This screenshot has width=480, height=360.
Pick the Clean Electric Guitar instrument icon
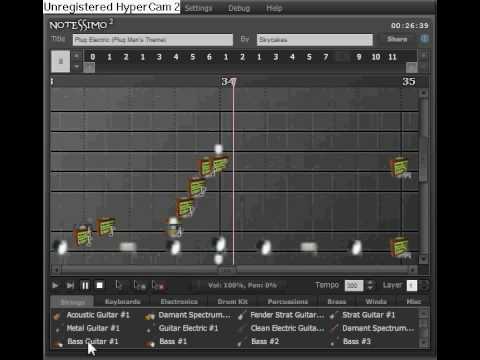click(242, 329)
